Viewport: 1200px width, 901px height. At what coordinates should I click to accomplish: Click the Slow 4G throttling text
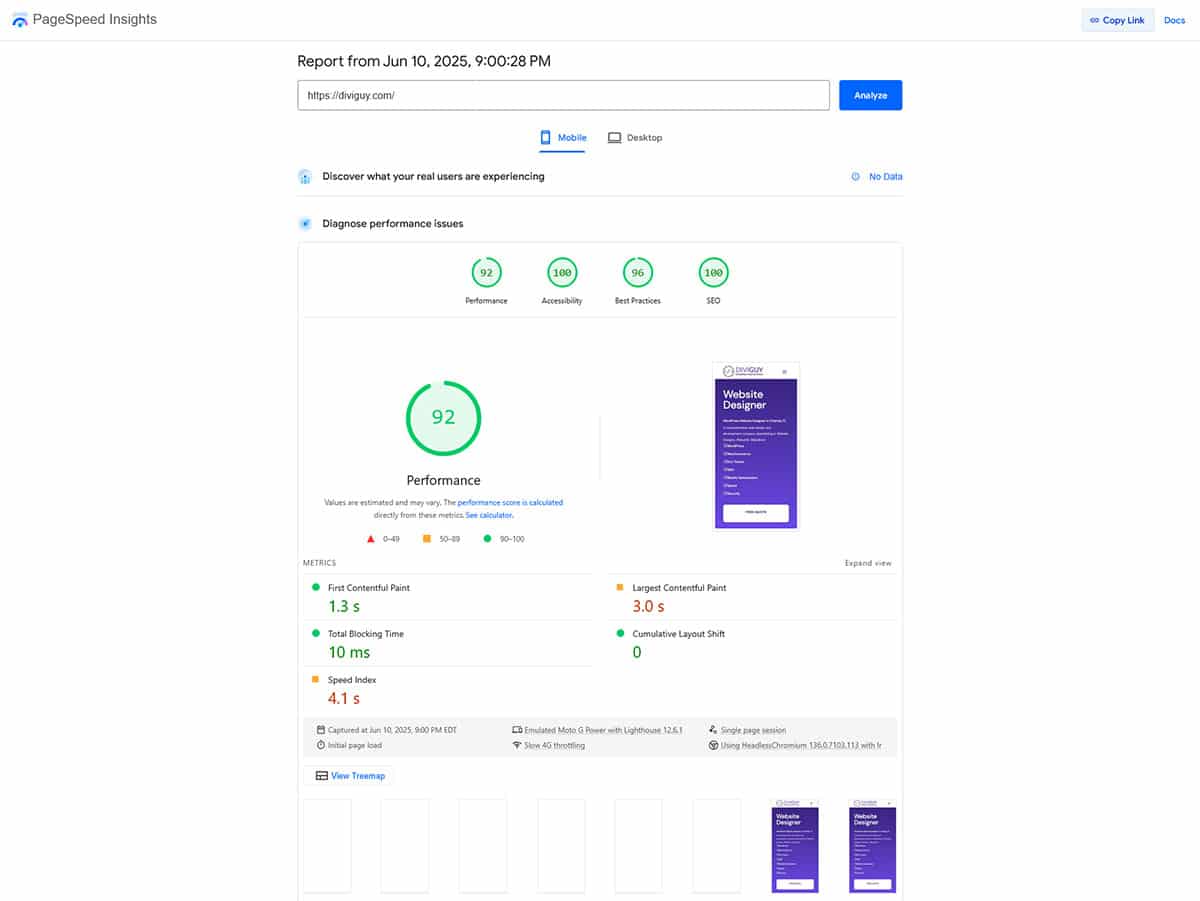(555, 745)
